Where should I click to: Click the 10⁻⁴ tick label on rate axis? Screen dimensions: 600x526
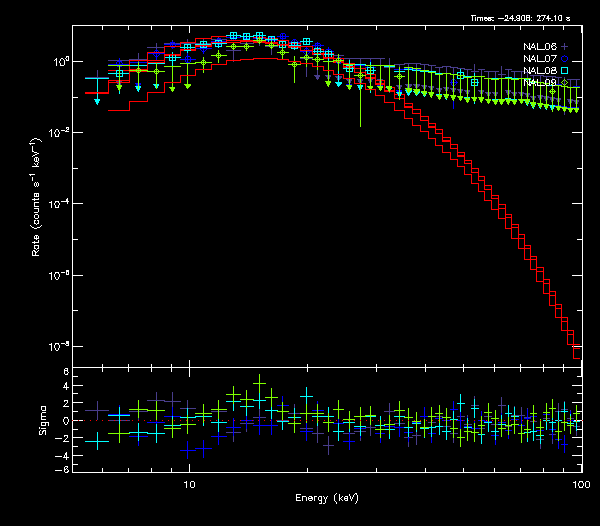[59, 204]
